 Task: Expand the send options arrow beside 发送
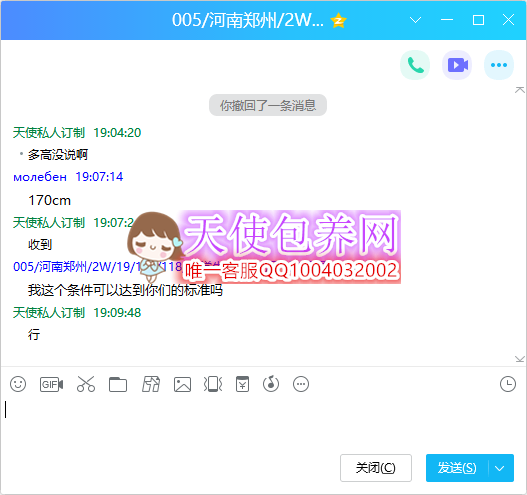pyautogui.click(x=500, y=468)
